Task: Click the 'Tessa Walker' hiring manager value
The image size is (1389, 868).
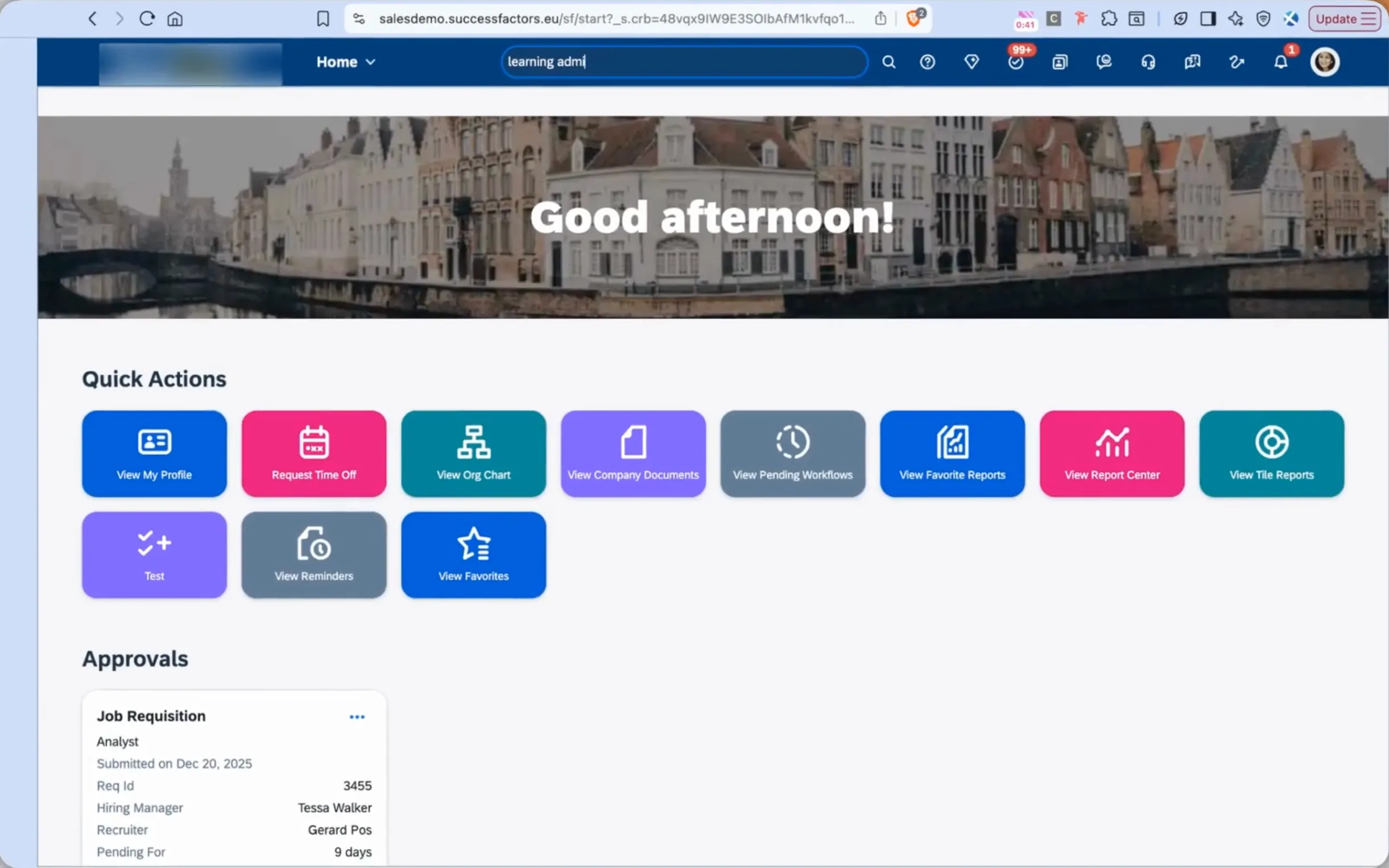Action: 334,808
